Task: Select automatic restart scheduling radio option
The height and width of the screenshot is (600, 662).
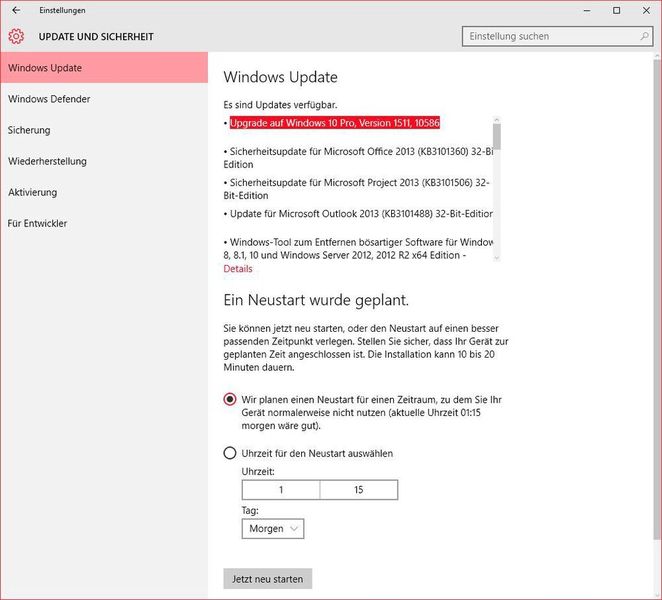Action: pyautogui.click(x=230, y=399)
